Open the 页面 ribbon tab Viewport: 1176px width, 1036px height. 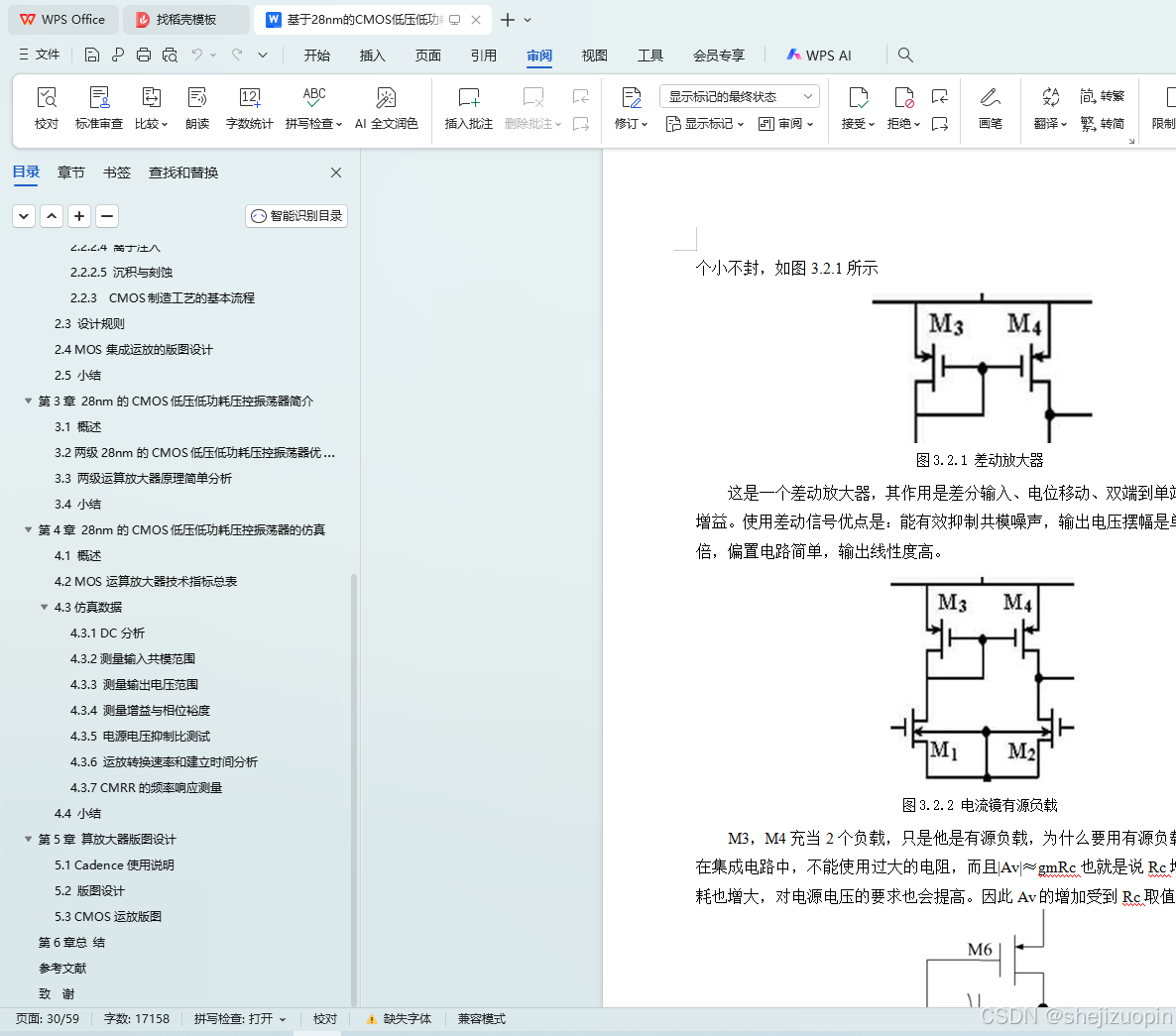[x=427, y=55]
